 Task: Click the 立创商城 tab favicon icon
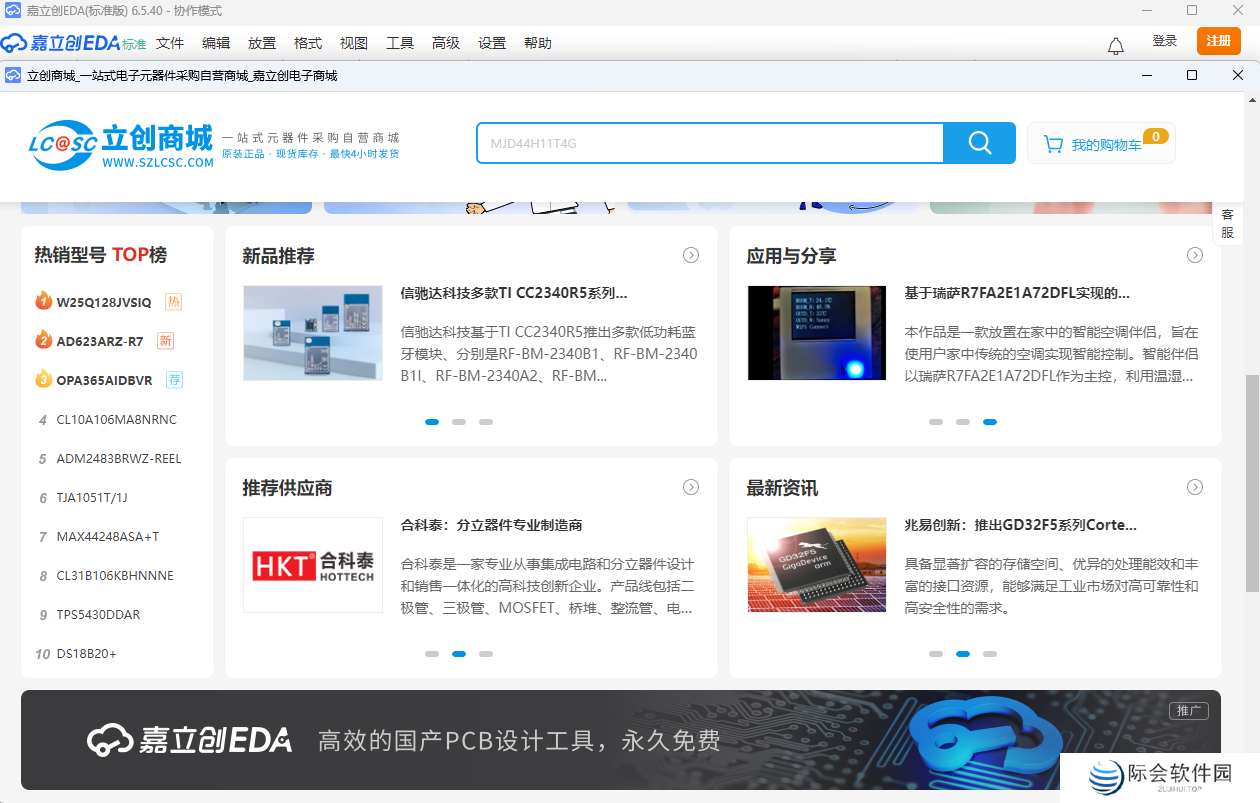pos(12,74)
